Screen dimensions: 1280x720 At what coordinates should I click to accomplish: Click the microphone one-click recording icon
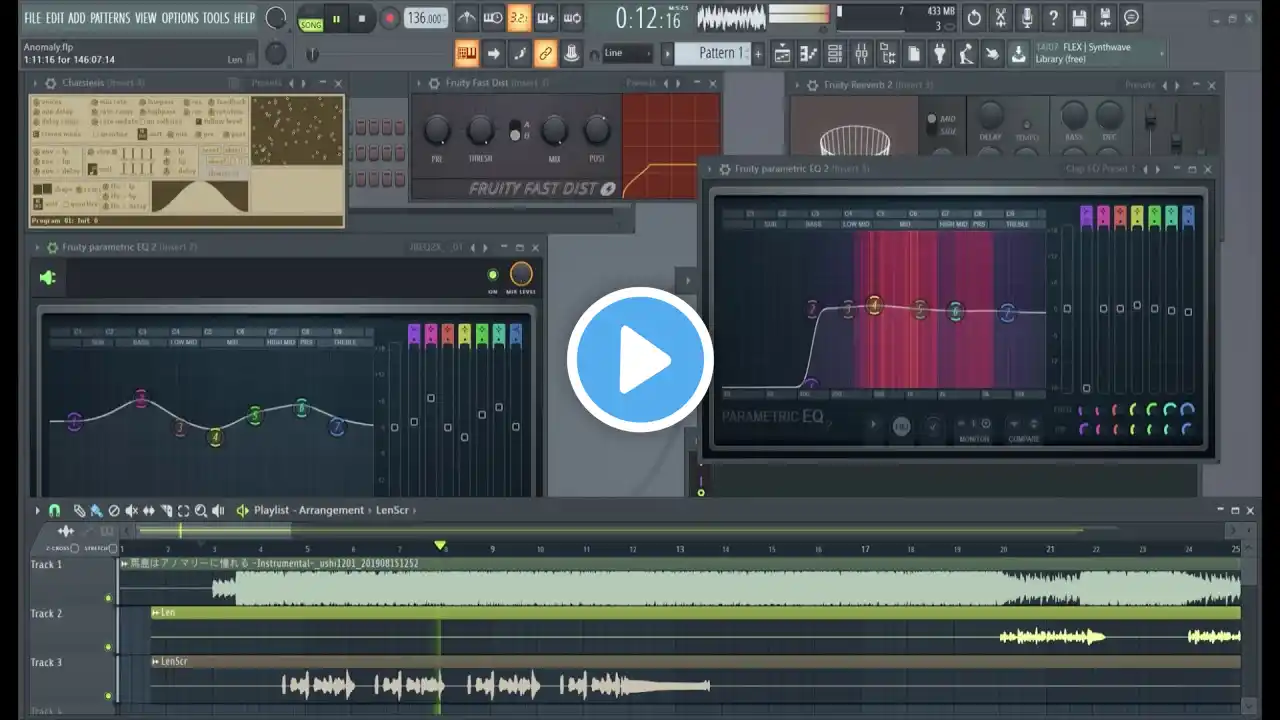point(1026,18)
